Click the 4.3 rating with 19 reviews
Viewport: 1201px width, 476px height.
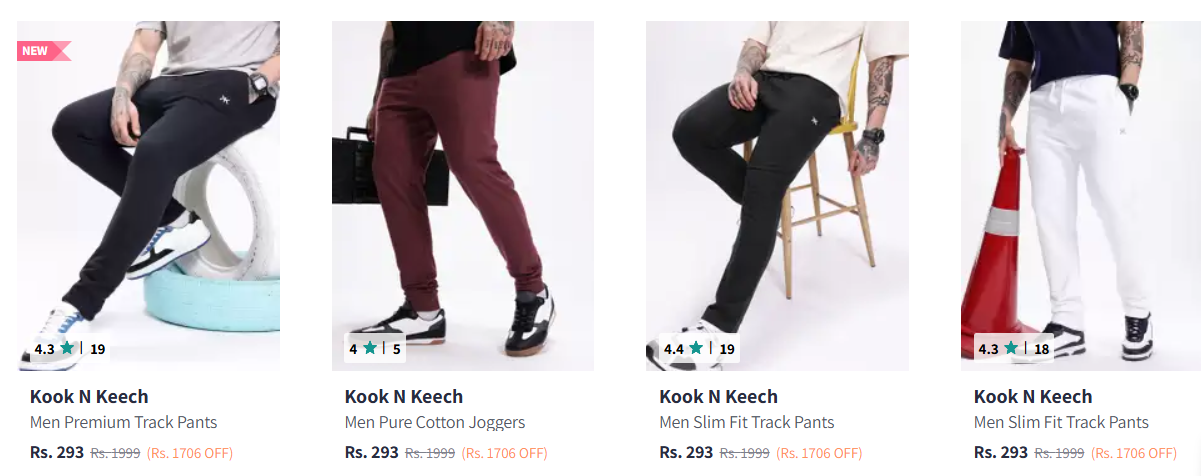coord(44,349)
